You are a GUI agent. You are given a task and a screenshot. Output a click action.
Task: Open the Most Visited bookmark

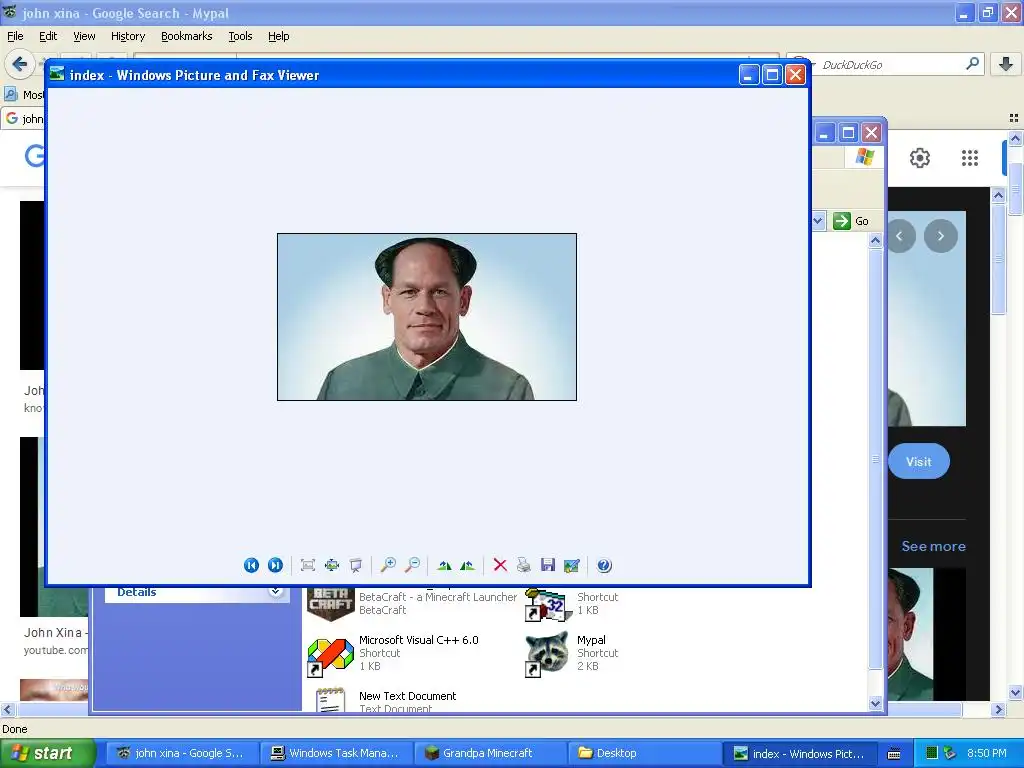click(23, 95)
